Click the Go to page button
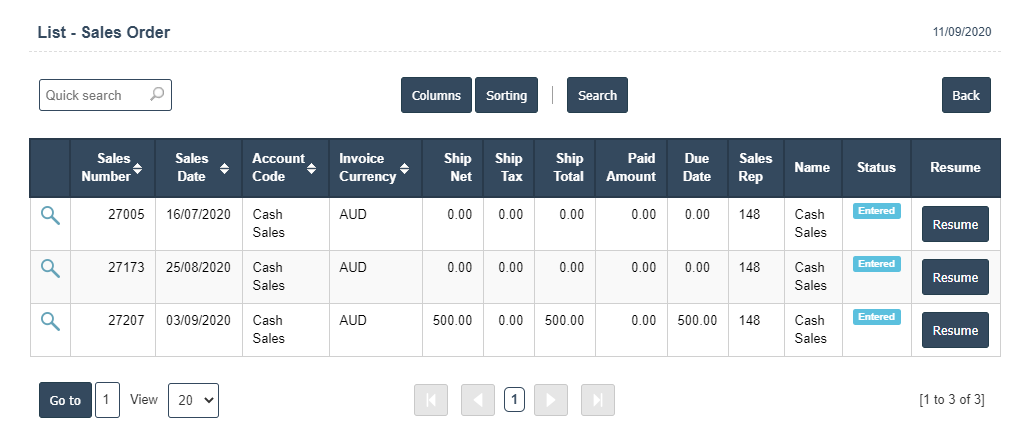Screen dimensions: 1026x430 [x=65, y=400]
